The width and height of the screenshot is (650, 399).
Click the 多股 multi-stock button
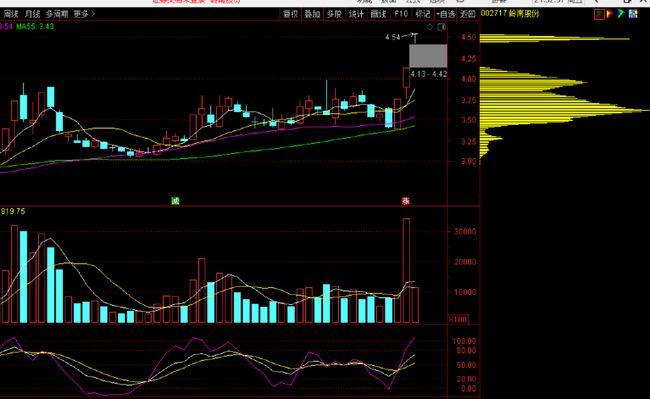point(334,14)
